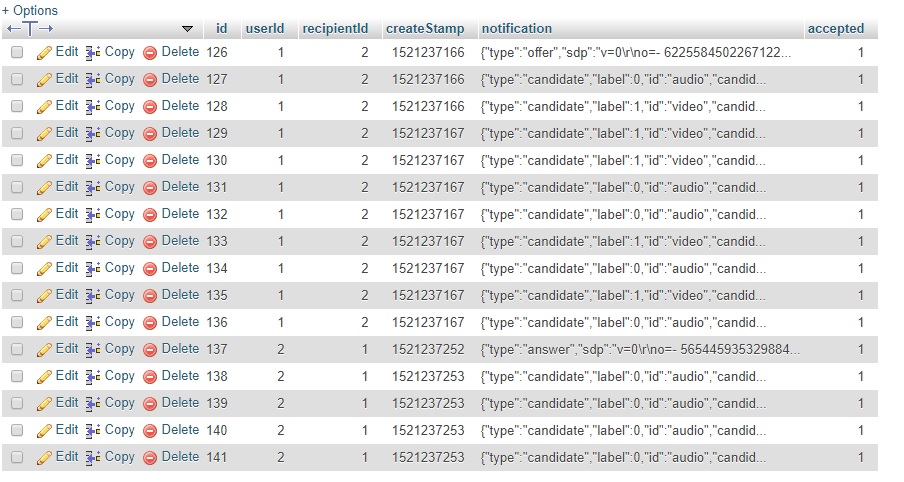
Task: Tick the checkbox for row 139
Action: point(17,404)
